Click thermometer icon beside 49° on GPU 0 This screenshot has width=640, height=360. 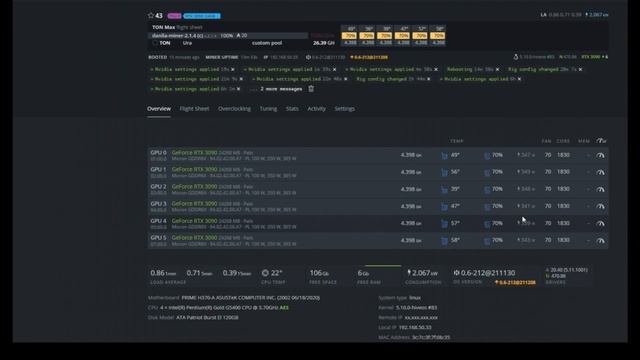click(x=444, y=156)
